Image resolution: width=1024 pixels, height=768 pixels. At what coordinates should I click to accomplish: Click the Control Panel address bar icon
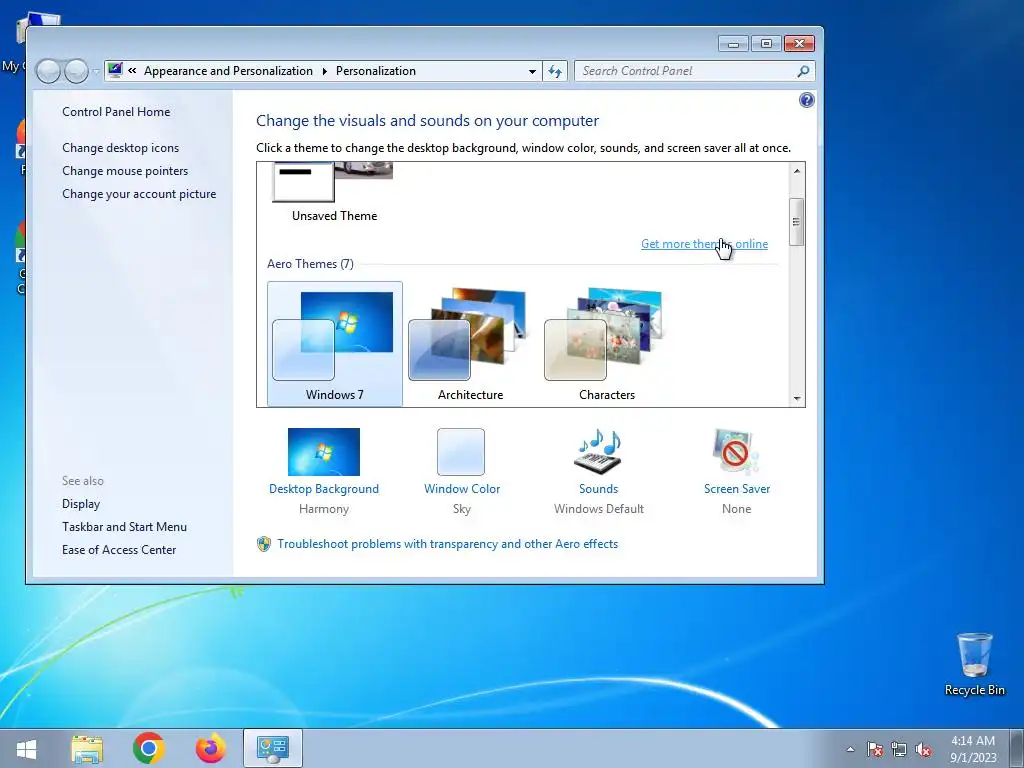pyautogui.click(x=115, y=70)
